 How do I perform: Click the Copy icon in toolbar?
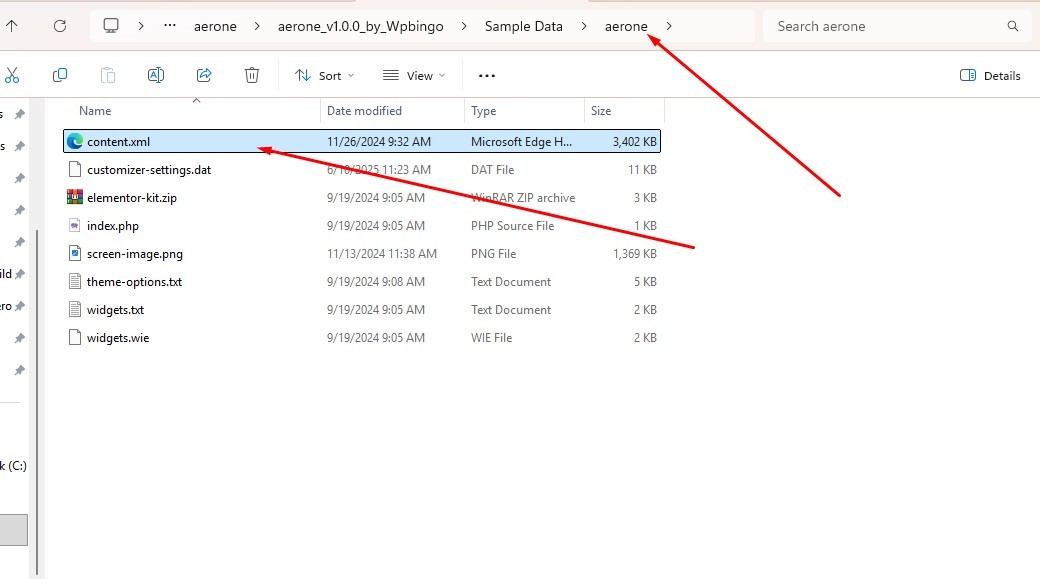coord(60,75)
